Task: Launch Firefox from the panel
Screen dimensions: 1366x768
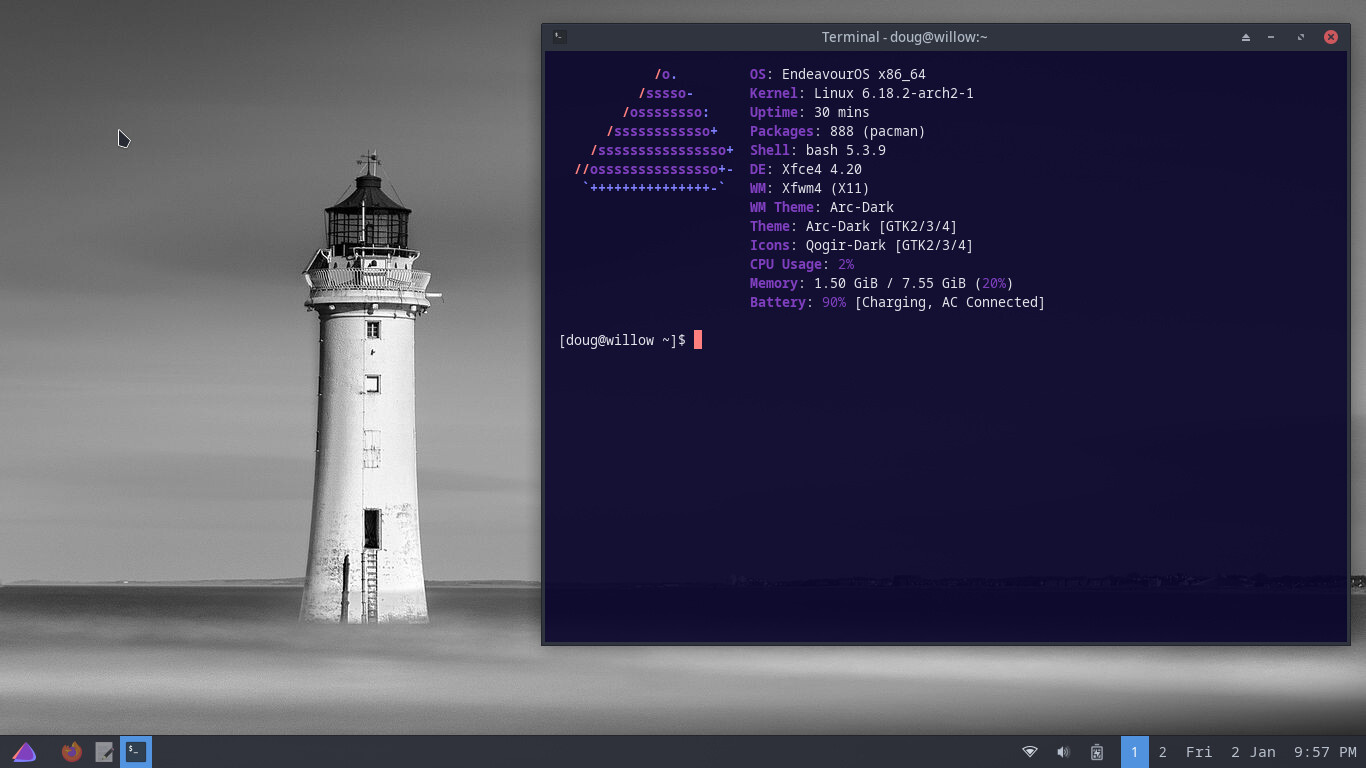Action: (71, 752)
